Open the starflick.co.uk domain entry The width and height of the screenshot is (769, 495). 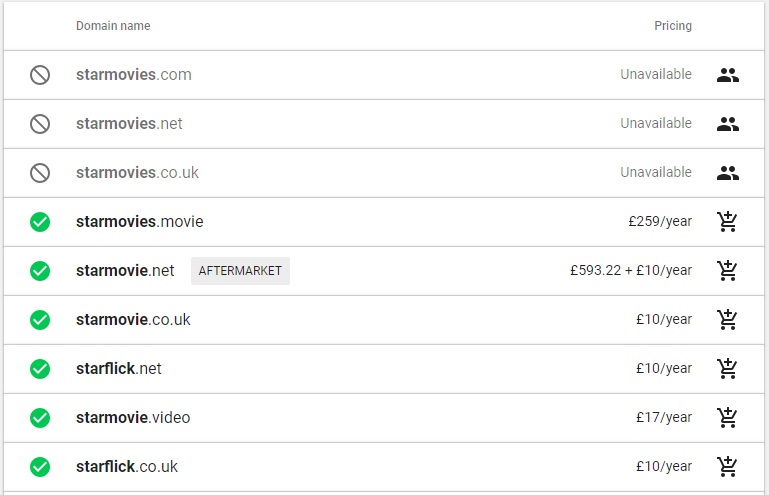click(127, 467)
